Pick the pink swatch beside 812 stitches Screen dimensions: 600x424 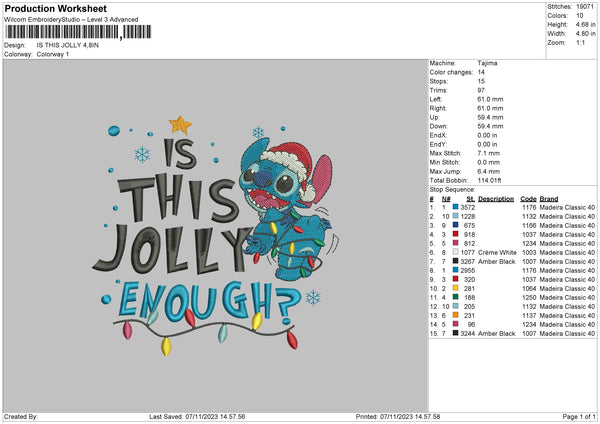[455, 243]
